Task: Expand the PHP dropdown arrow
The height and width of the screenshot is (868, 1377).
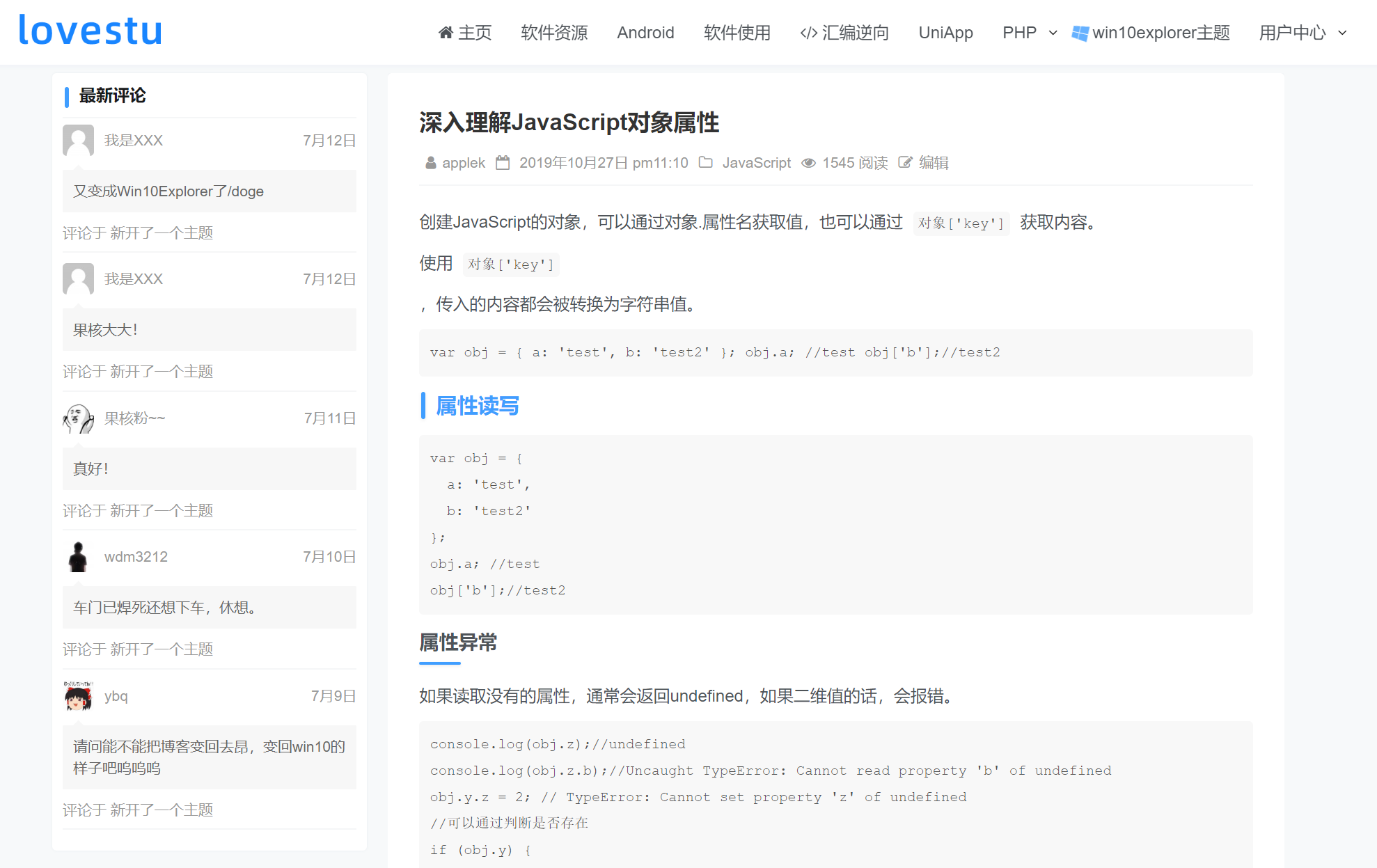Action: coord(1053,33)
